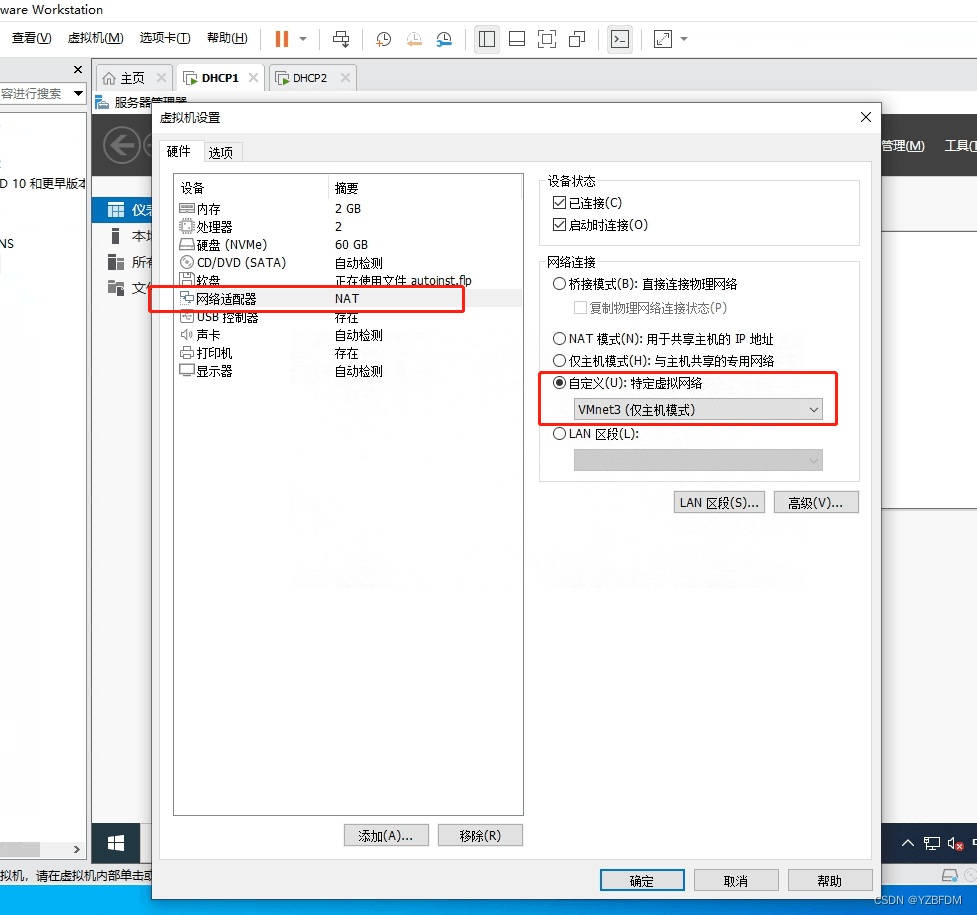Click the console view icon
The height and width of the screenshot is (915, 977).
[620, 39]
